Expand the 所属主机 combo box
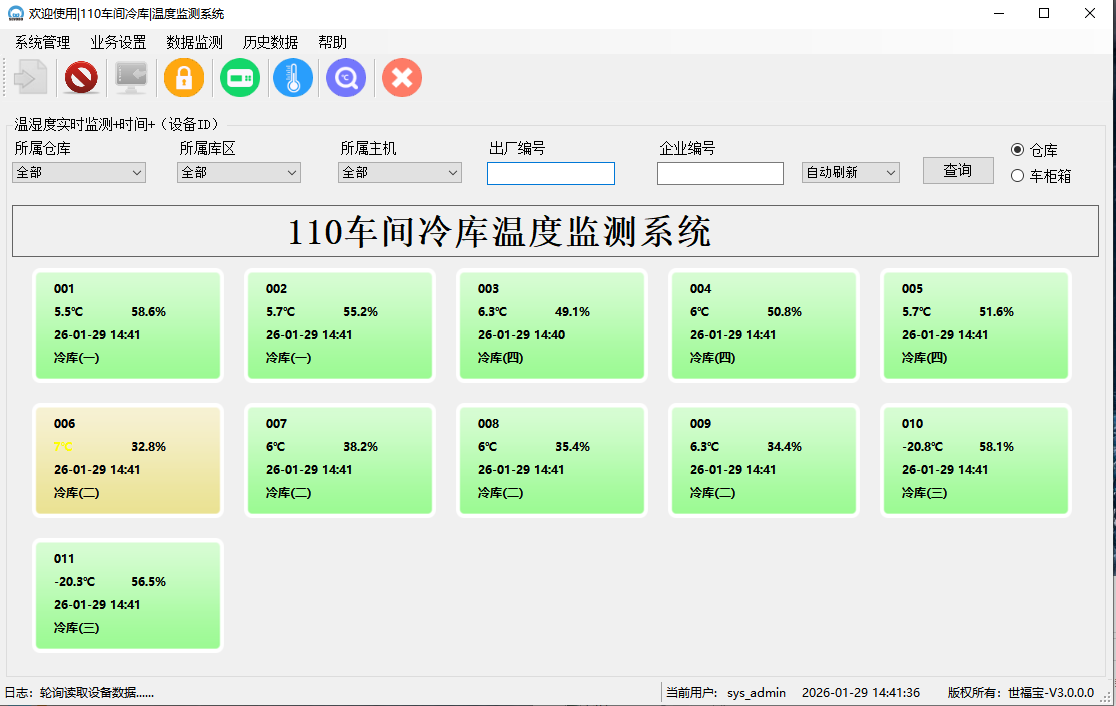 click(400, 173)
